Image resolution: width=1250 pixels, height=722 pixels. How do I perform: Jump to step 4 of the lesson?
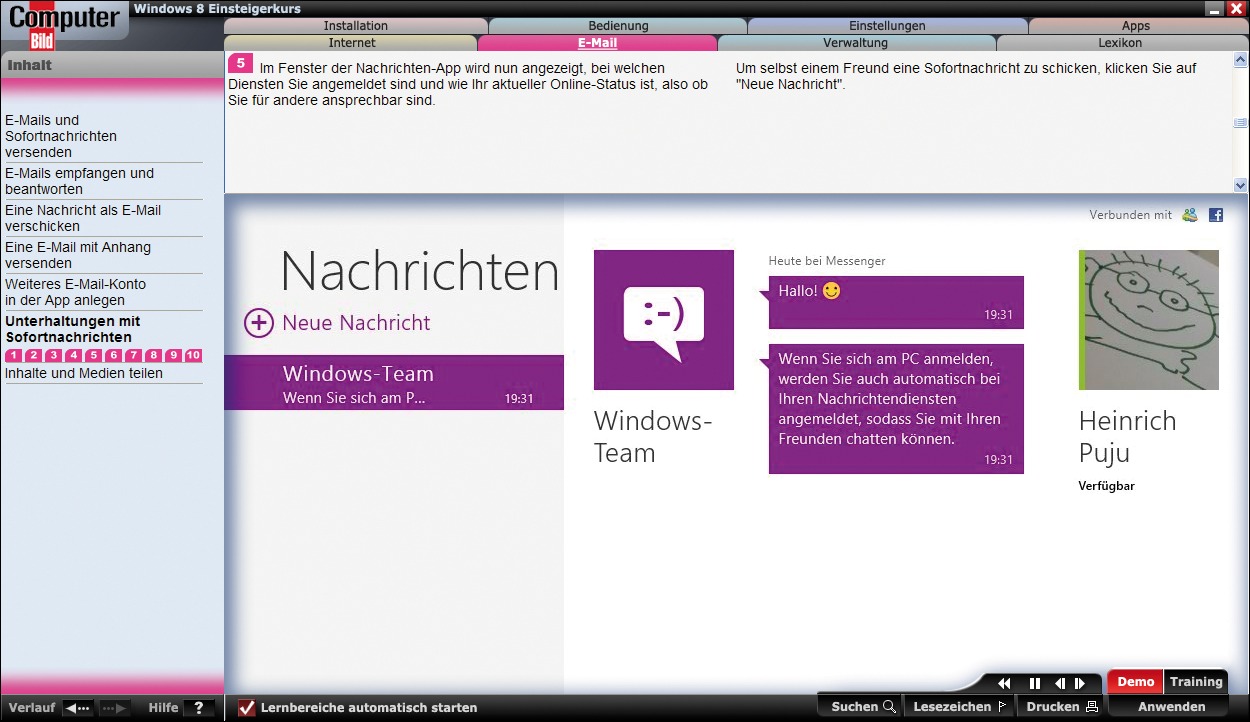click(73, 355)
